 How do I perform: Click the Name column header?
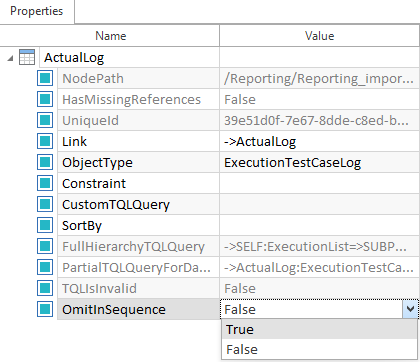point(110,36)
